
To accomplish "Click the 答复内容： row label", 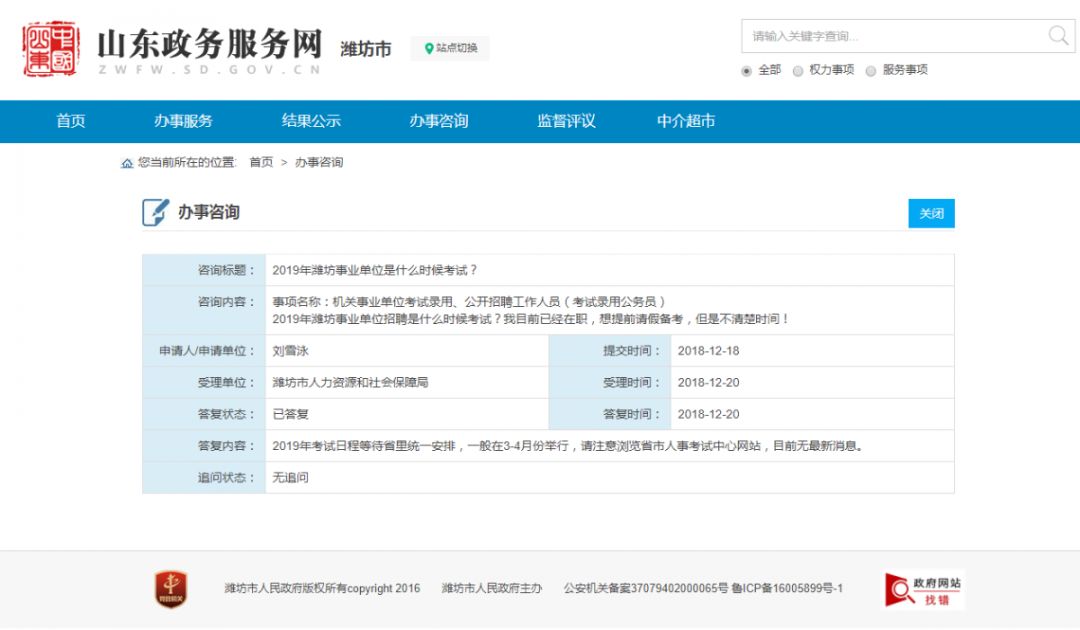I will click(226, 446).
